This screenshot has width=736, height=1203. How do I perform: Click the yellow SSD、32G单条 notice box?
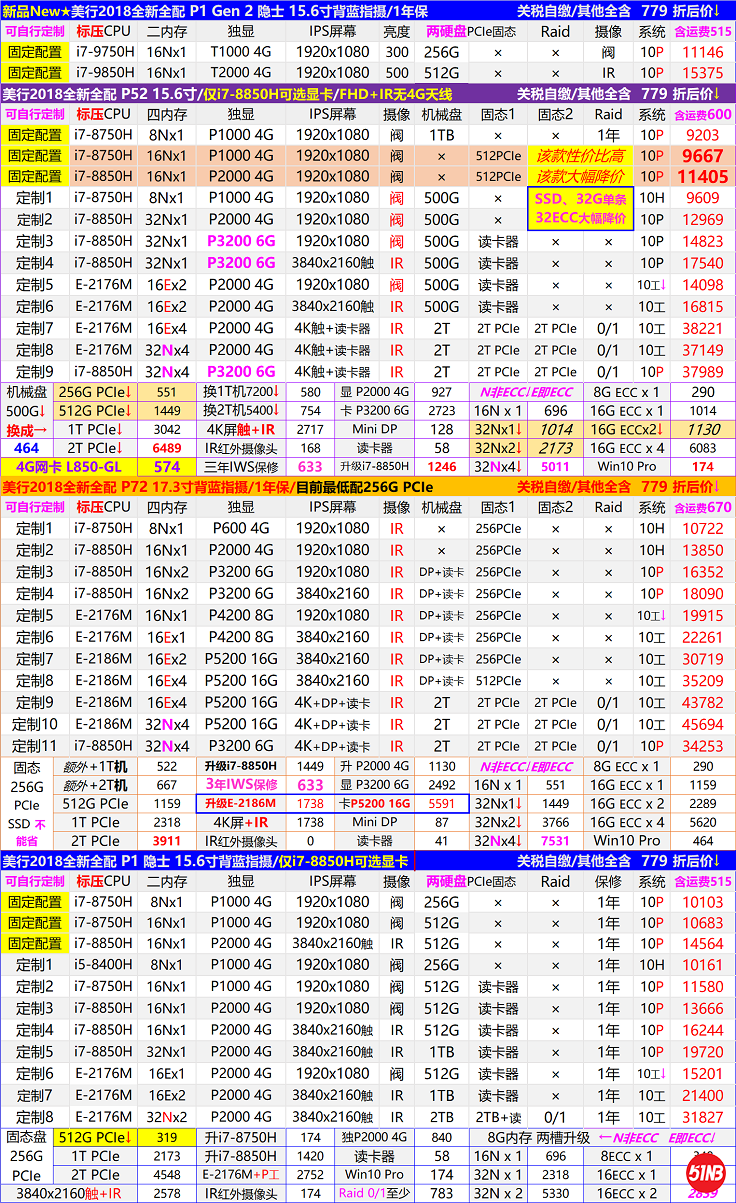pyautogui.click(x=581, y=208)
